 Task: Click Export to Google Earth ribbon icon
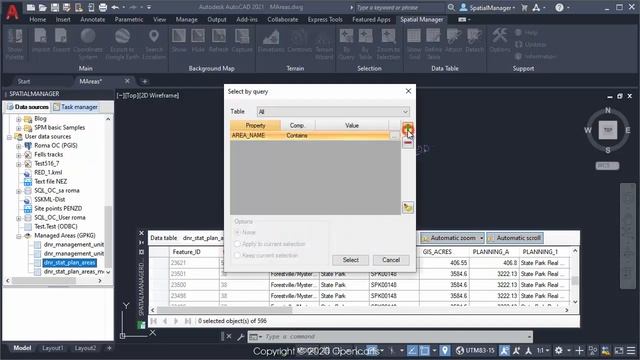pos(122,44)
